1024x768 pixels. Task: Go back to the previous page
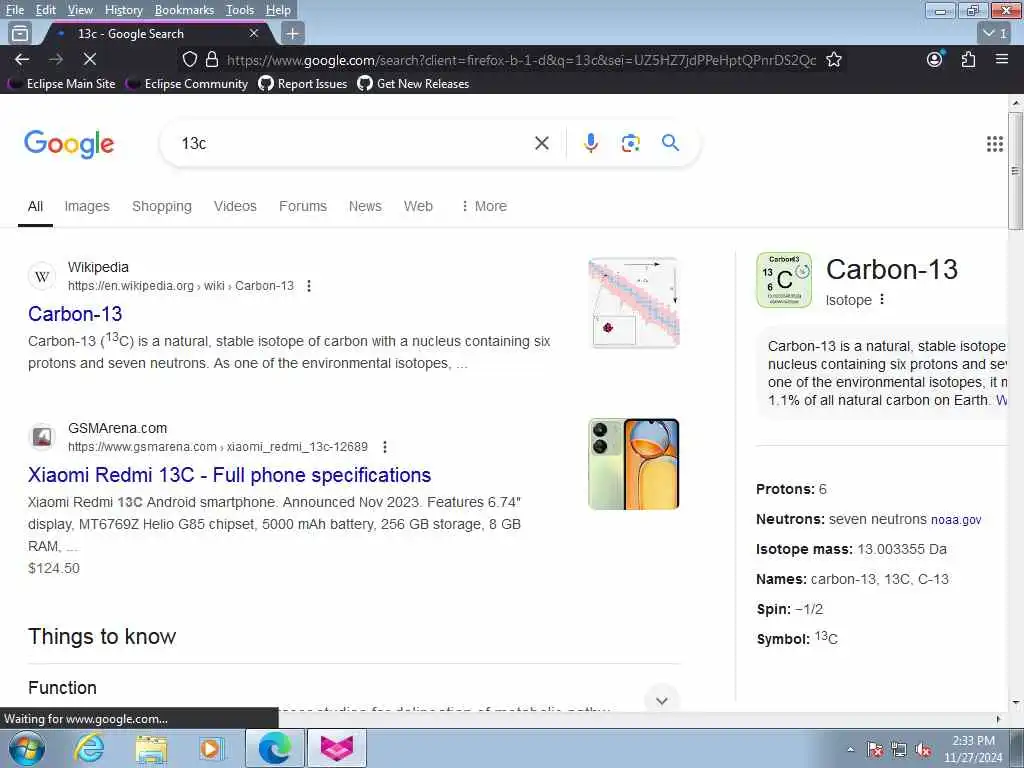22,59
